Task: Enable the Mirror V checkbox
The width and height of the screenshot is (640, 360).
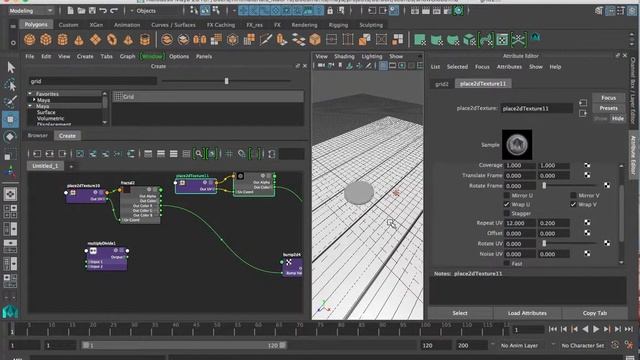Action: 573,196
